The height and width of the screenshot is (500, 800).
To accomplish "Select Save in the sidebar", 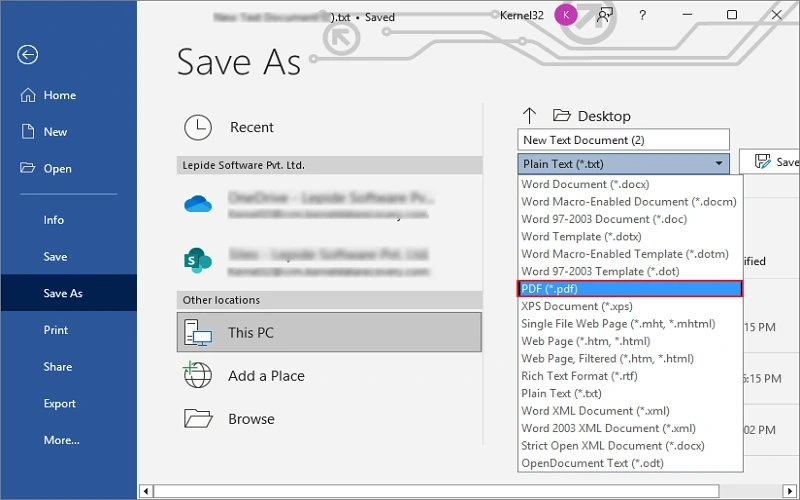I will point(69,257).
